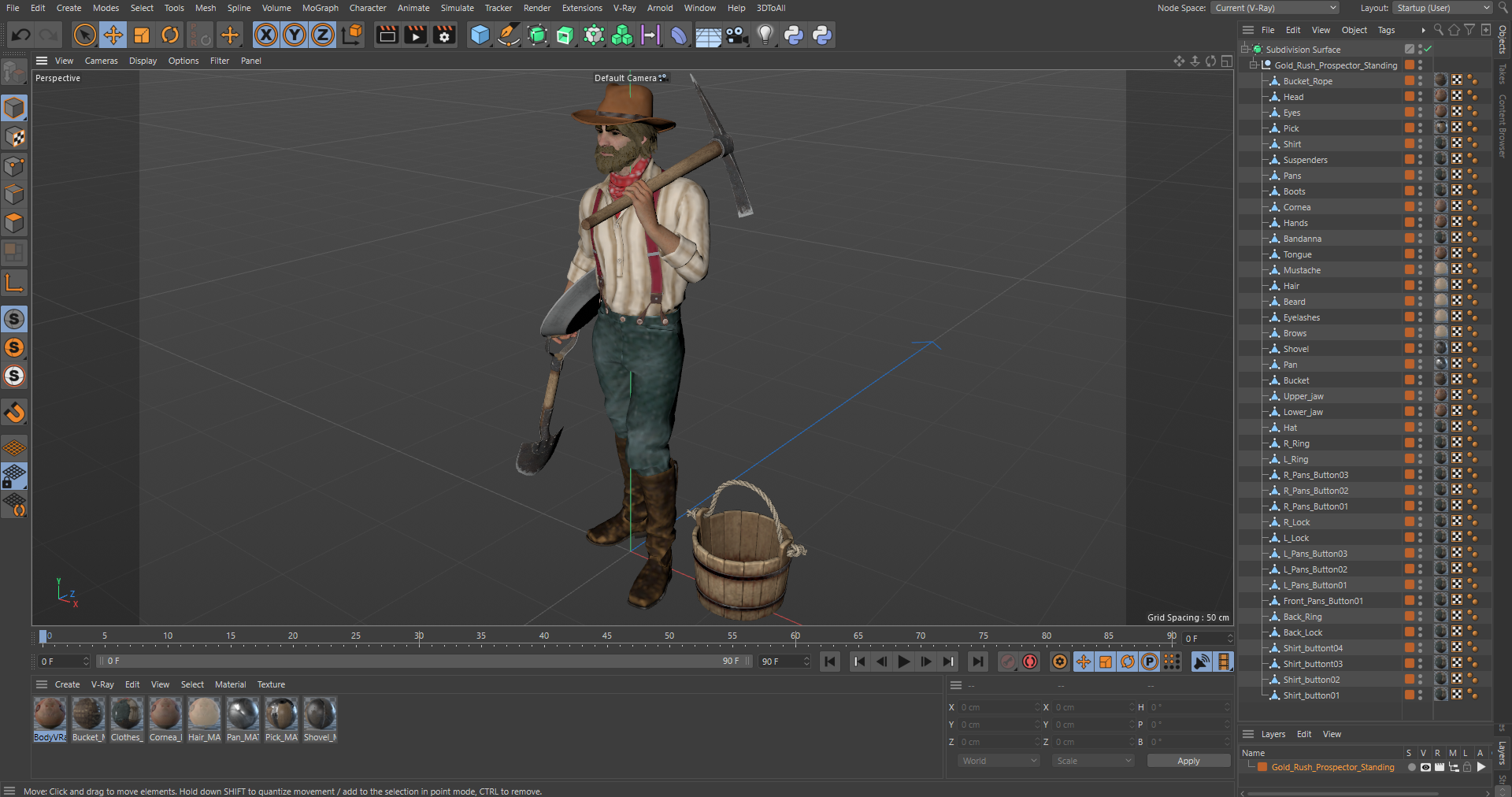Viewport: 1512px width, 797px height.
Task: Toggle Locked Workplane icon
Action: [14, 476]
